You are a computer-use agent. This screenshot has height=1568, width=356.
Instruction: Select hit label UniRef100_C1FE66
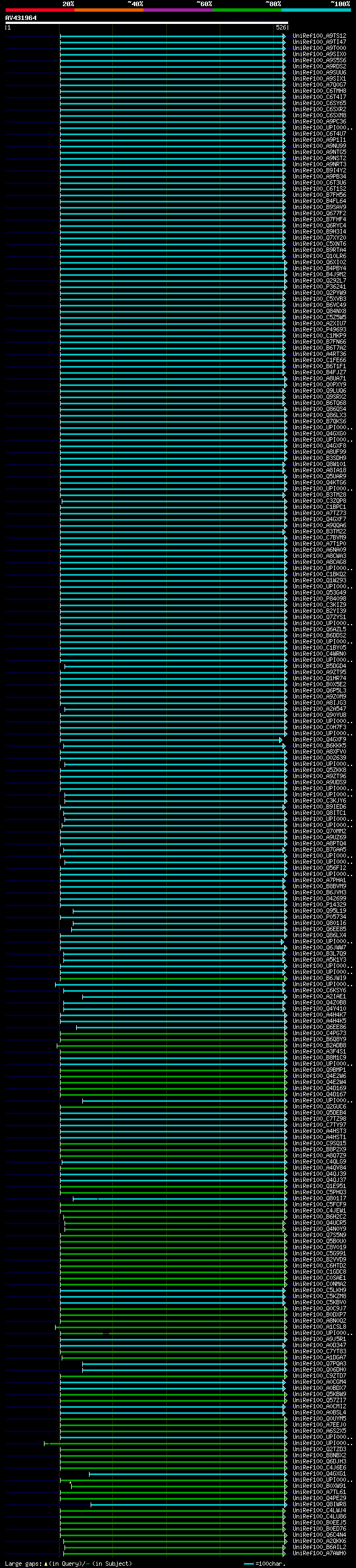(319, 360)
